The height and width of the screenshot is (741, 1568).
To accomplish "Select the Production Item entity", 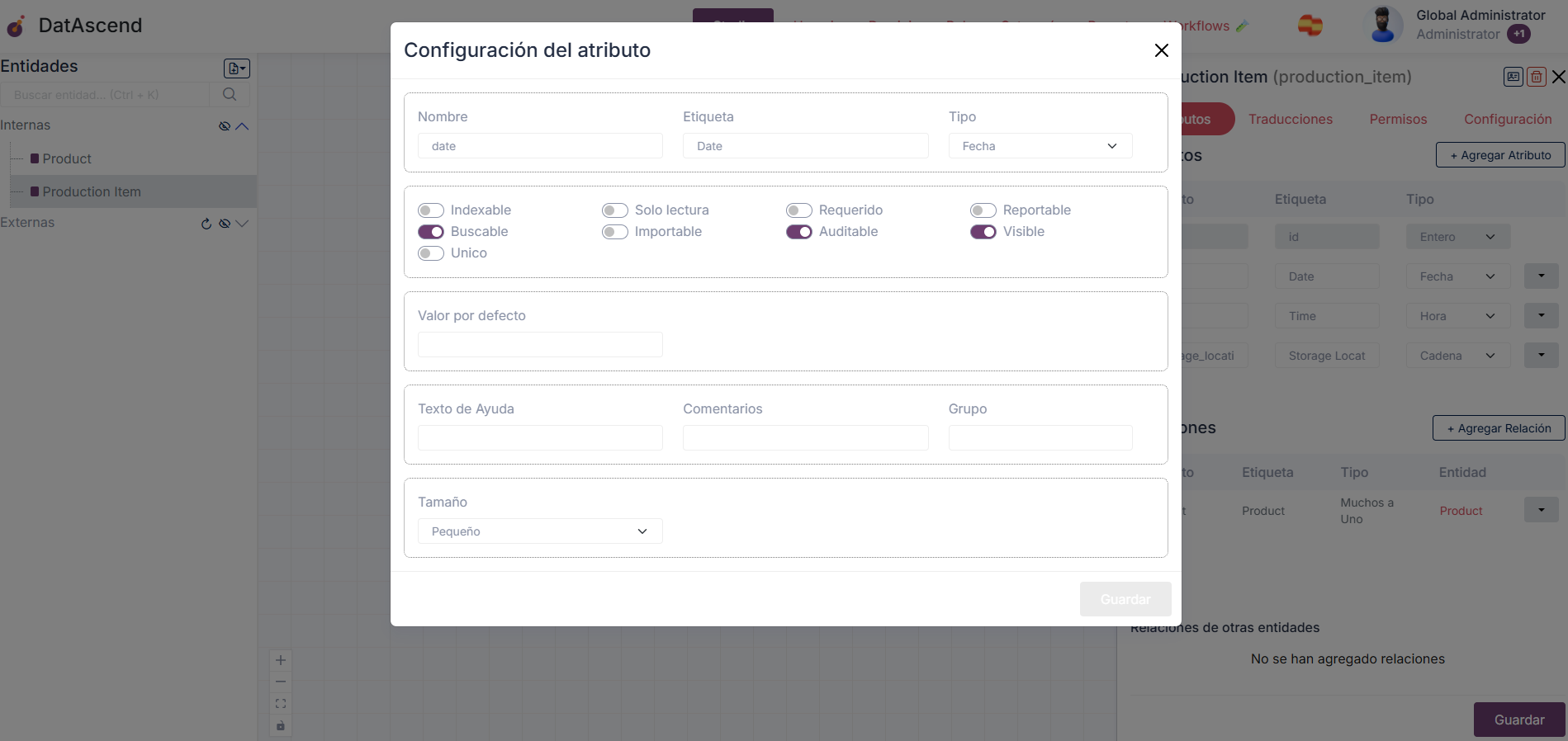I will tap(92, 191).
